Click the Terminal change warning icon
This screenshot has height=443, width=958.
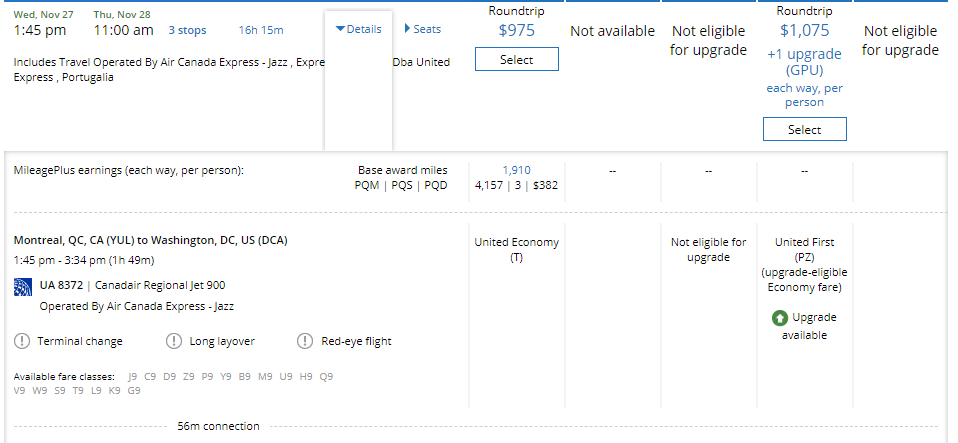tap(22, 341)
